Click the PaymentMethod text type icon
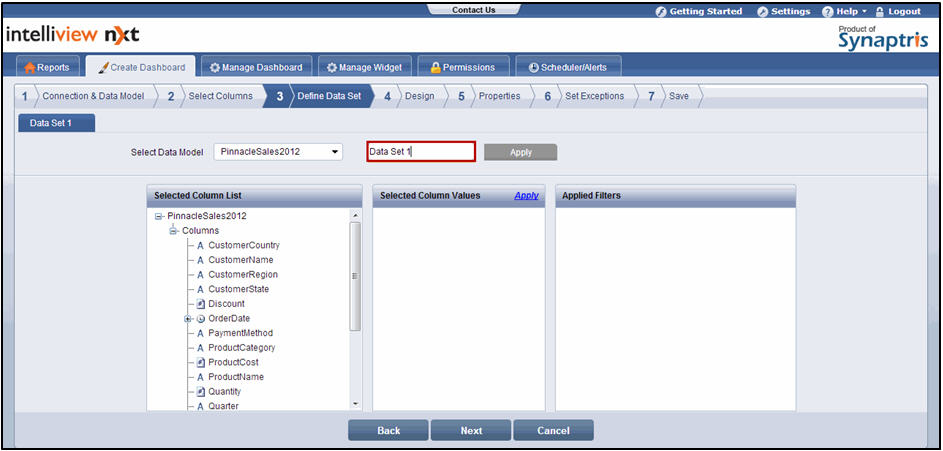The width and height of the screenshot is (943, 451). click(201, 333)
